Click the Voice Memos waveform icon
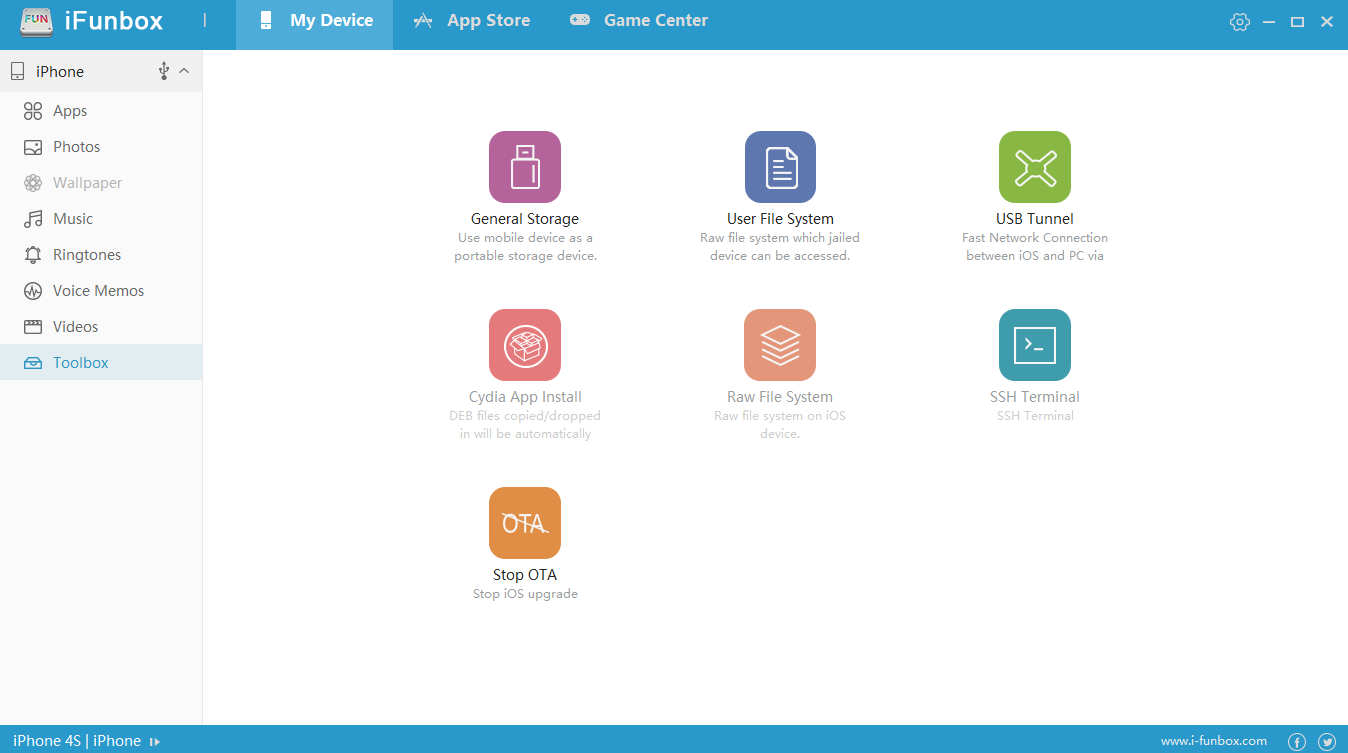1348x753 pixels. click(x=33, y=291)
